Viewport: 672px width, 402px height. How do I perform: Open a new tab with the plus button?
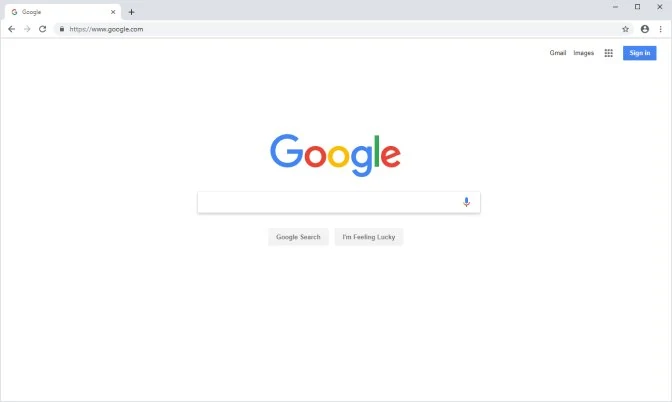coord(132,12)
